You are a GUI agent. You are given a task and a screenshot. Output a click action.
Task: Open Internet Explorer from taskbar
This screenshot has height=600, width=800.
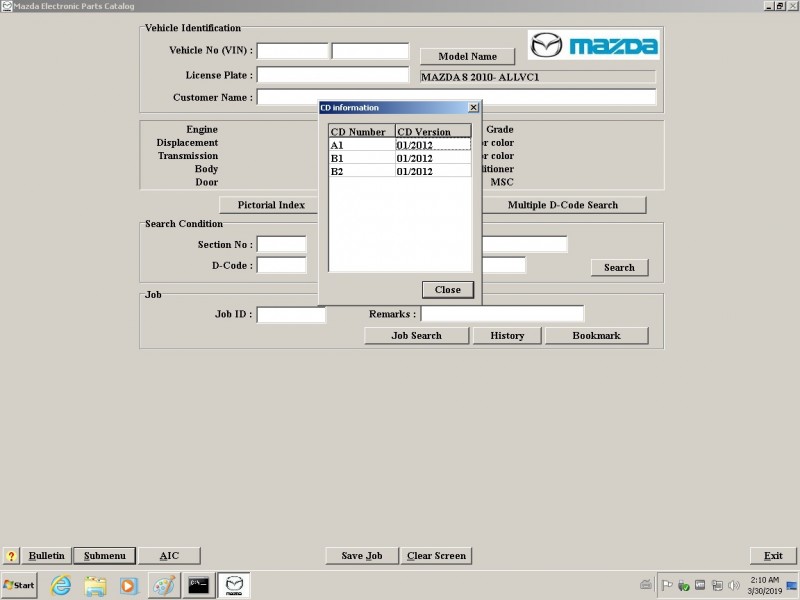[61, 585]
